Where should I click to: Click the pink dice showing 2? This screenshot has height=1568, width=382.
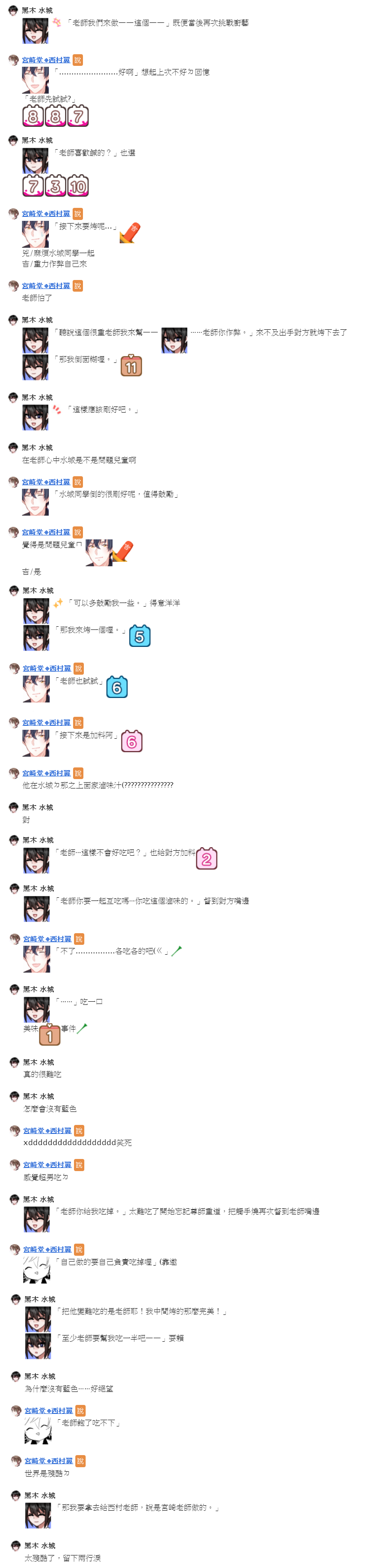(x=207, y=858)
